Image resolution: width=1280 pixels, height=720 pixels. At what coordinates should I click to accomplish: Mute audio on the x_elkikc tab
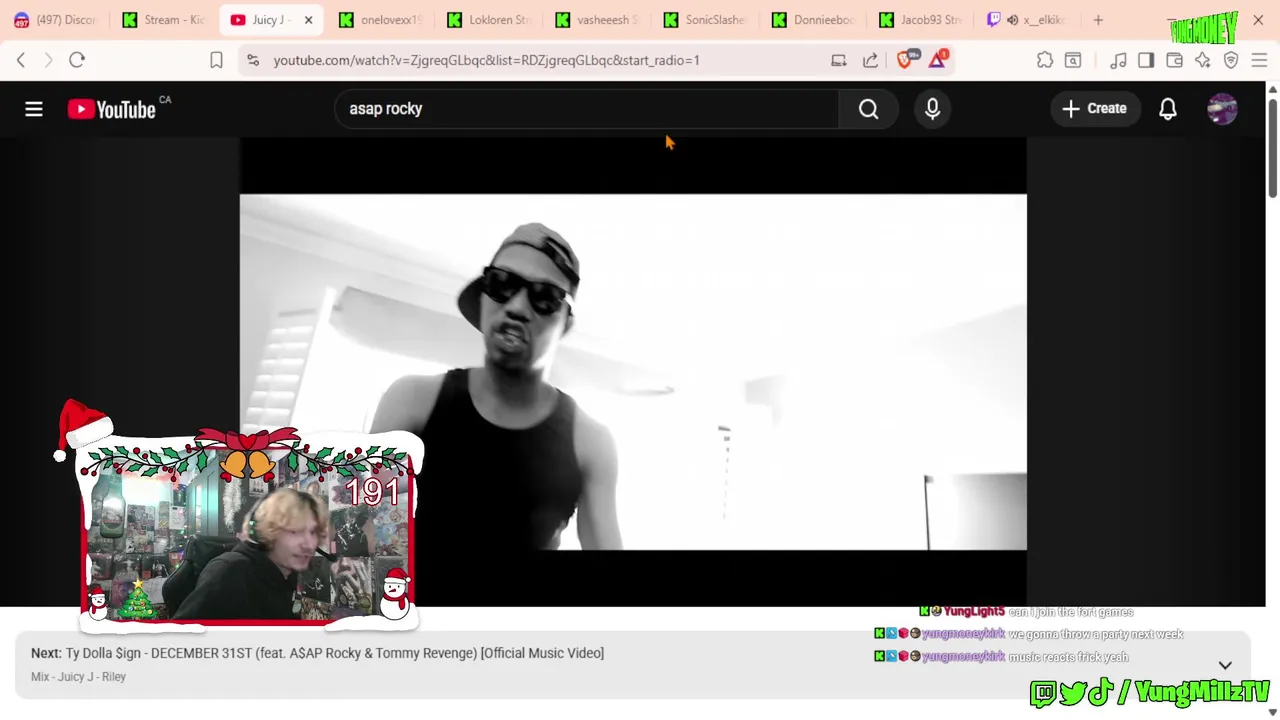tap(1012, 20)
